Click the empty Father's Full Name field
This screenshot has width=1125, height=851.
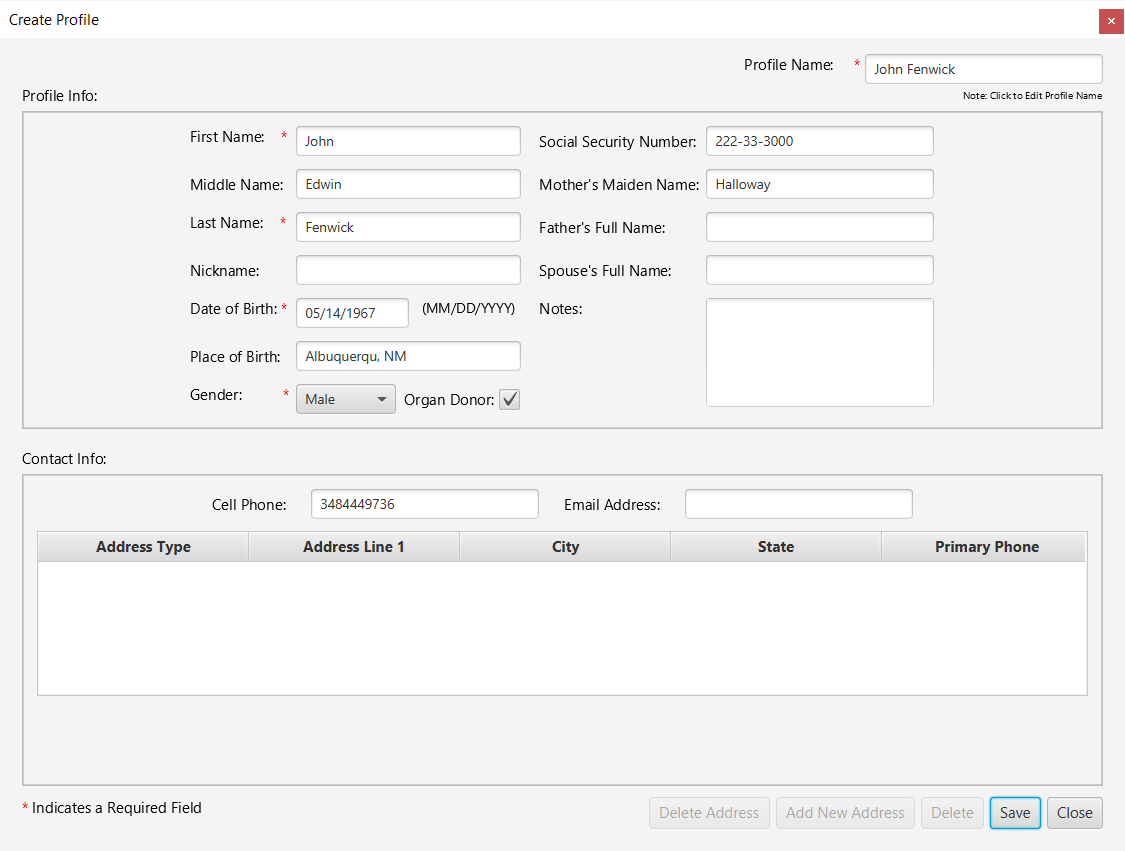pyautogui.click(x=819, y=226)
